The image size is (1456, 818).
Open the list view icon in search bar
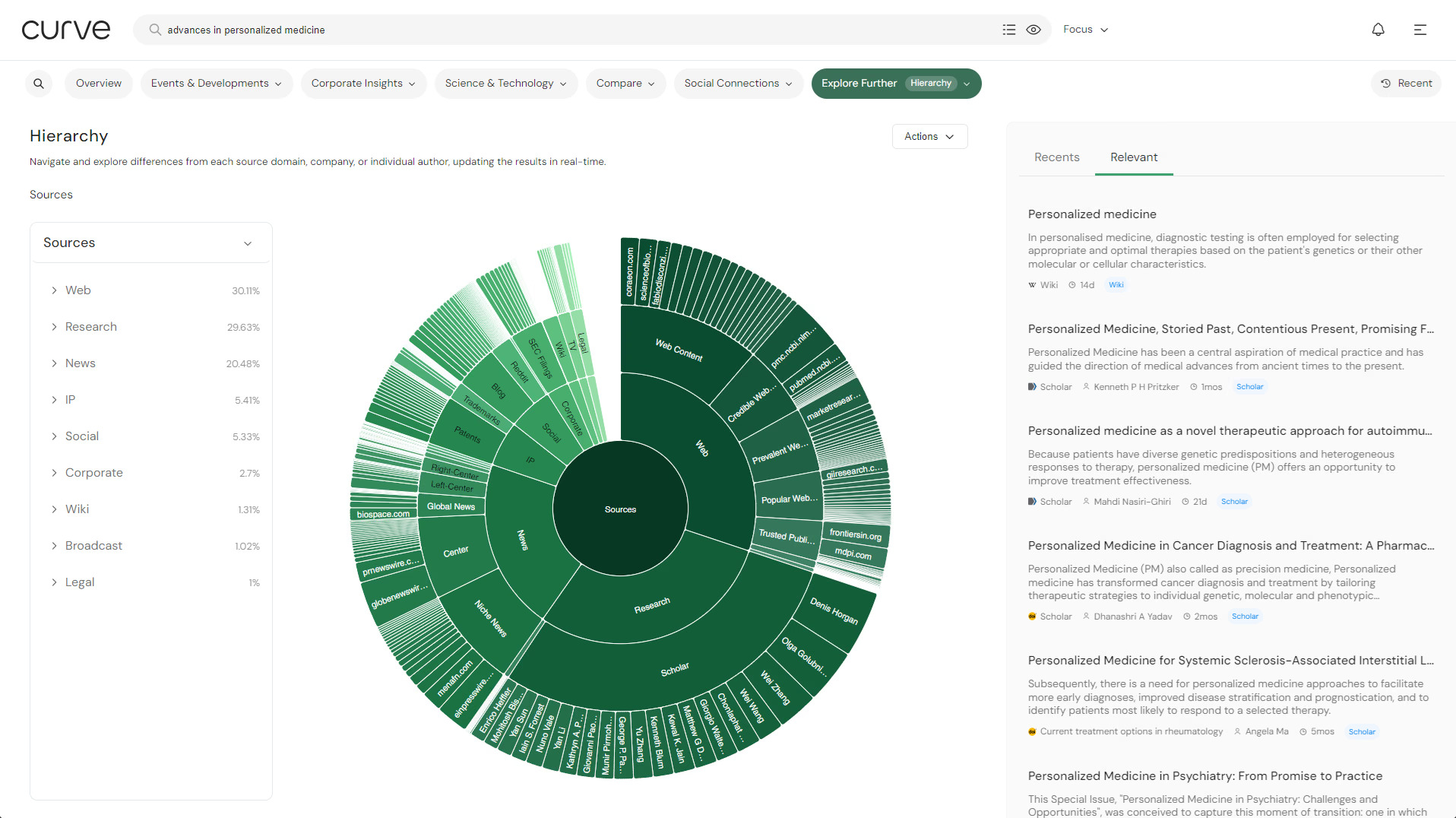pyautogui.click(x=1009, y=30)
